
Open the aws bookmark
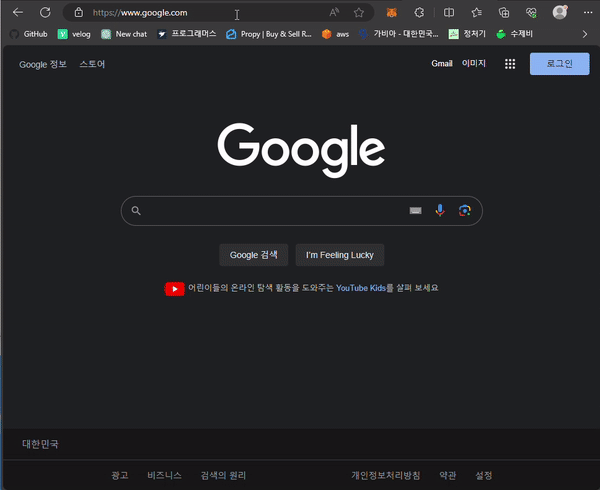335,34
